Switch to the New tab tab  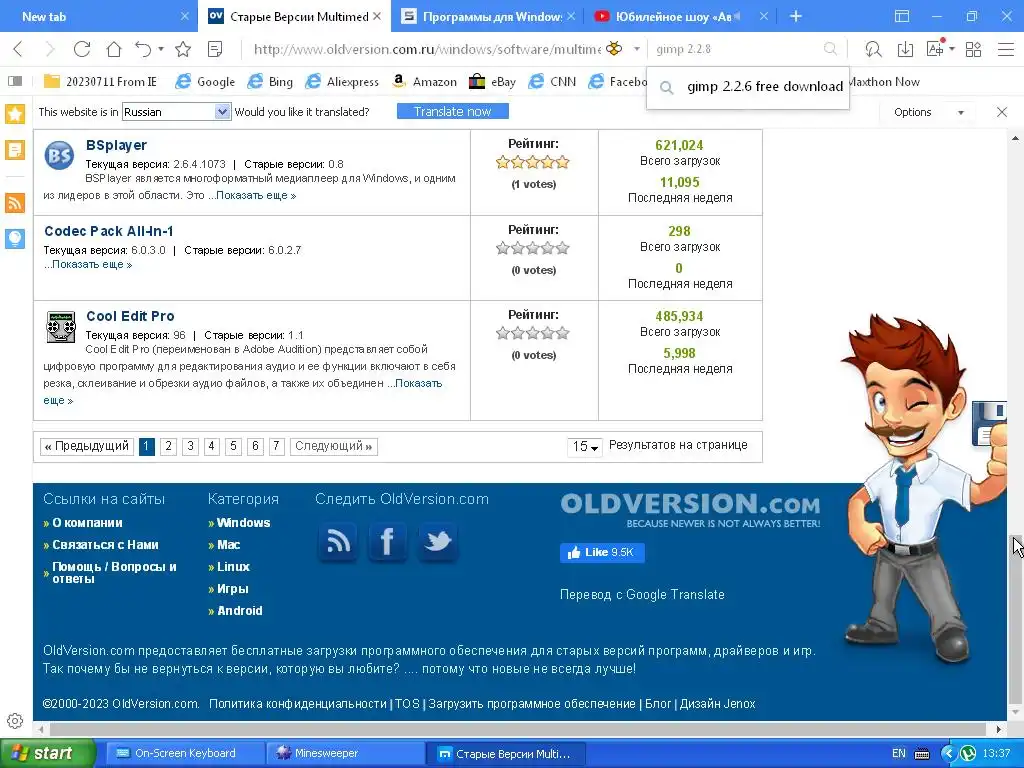point(98,16)
